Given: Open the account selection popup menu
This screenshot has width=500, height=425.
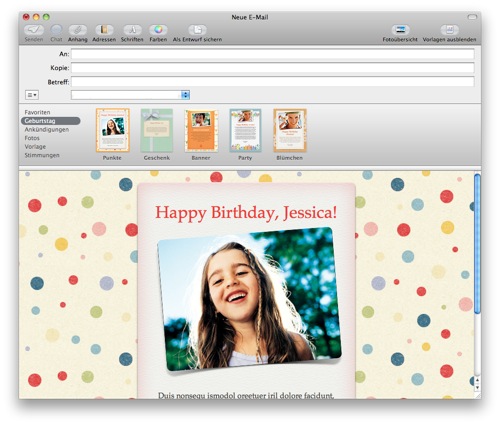Looking at the screenshot, I should 130,95.
